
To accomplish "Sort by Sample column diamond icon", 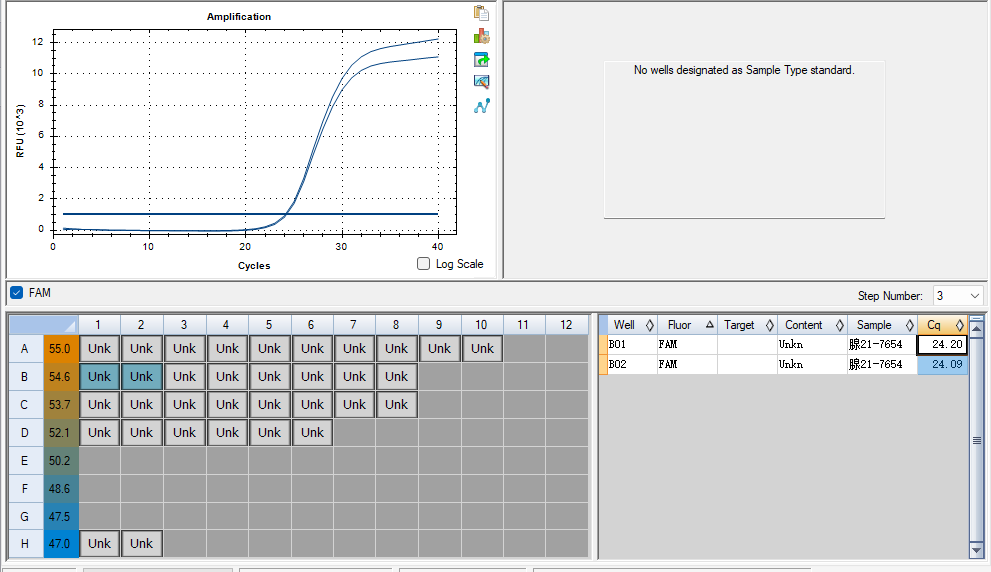I will point(909,325).
